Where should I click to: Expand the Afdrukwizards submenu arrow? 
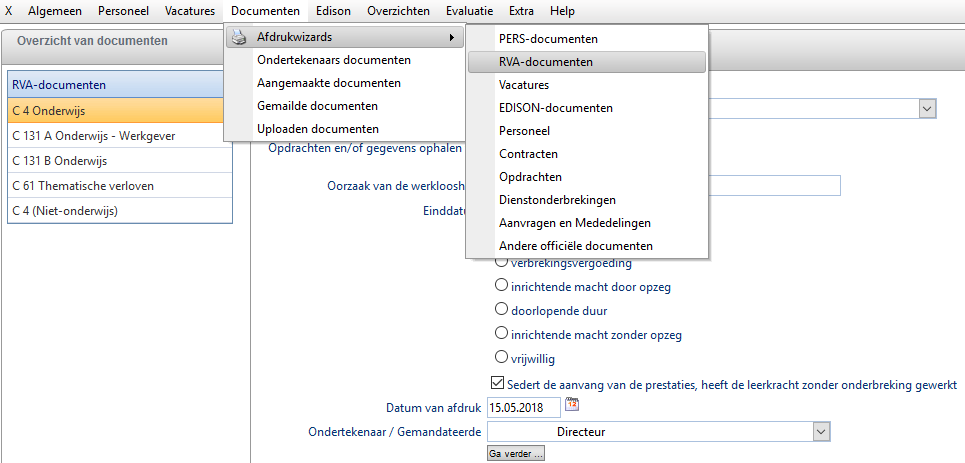click(x=452, y=38)
